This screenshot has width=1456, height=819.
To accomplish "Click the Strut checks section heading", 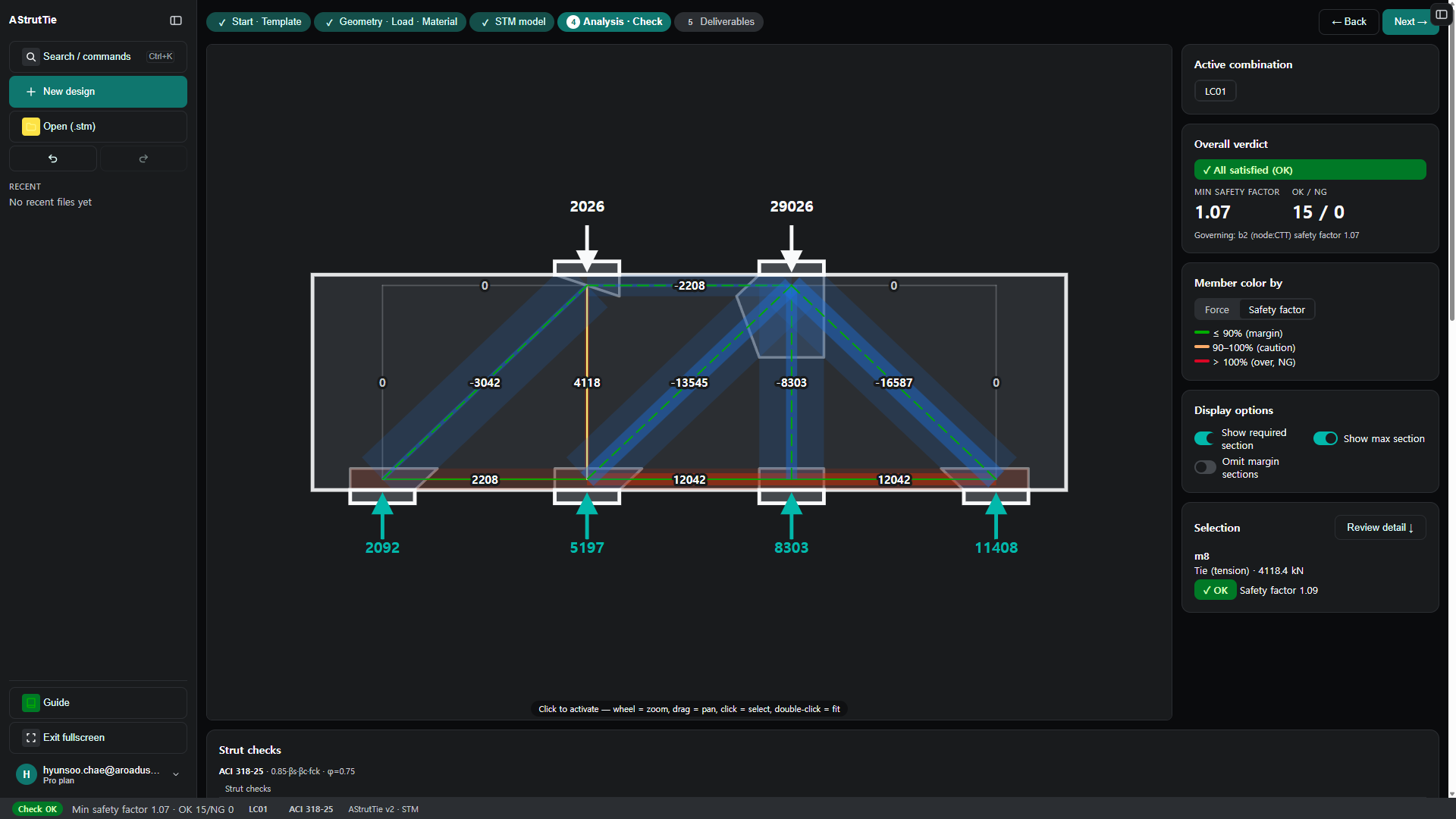I will click(x=249, y=750).
